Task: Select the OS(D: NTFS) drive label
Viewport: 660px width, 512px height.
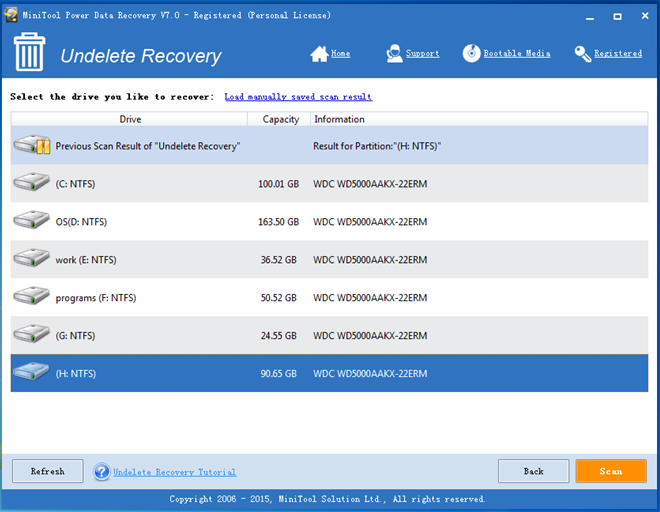Action: coord(81,222)
